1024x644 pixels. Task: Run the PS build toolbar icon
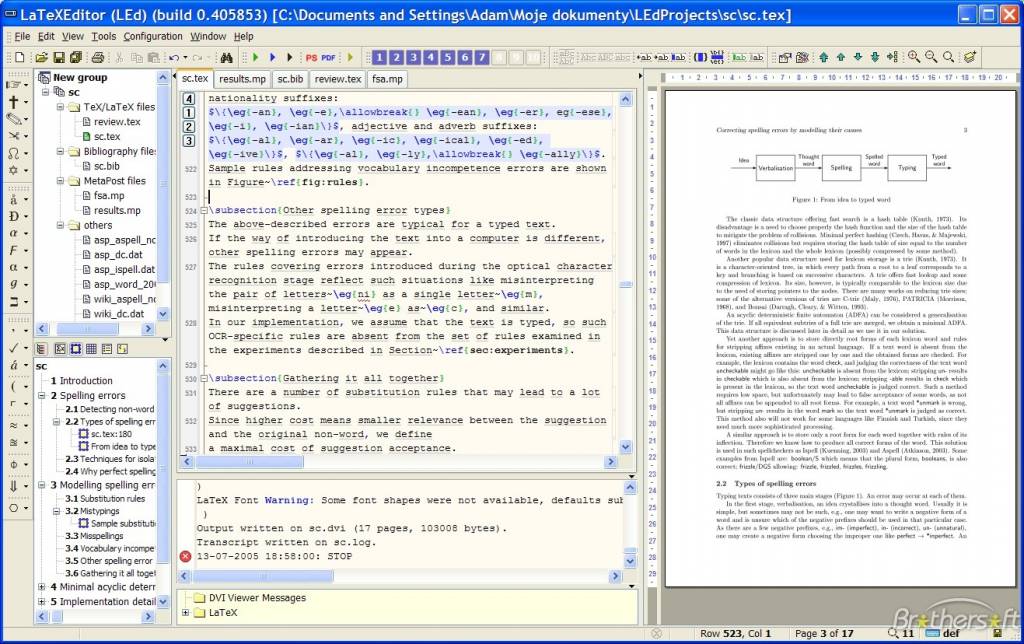(x=312, y=57)
